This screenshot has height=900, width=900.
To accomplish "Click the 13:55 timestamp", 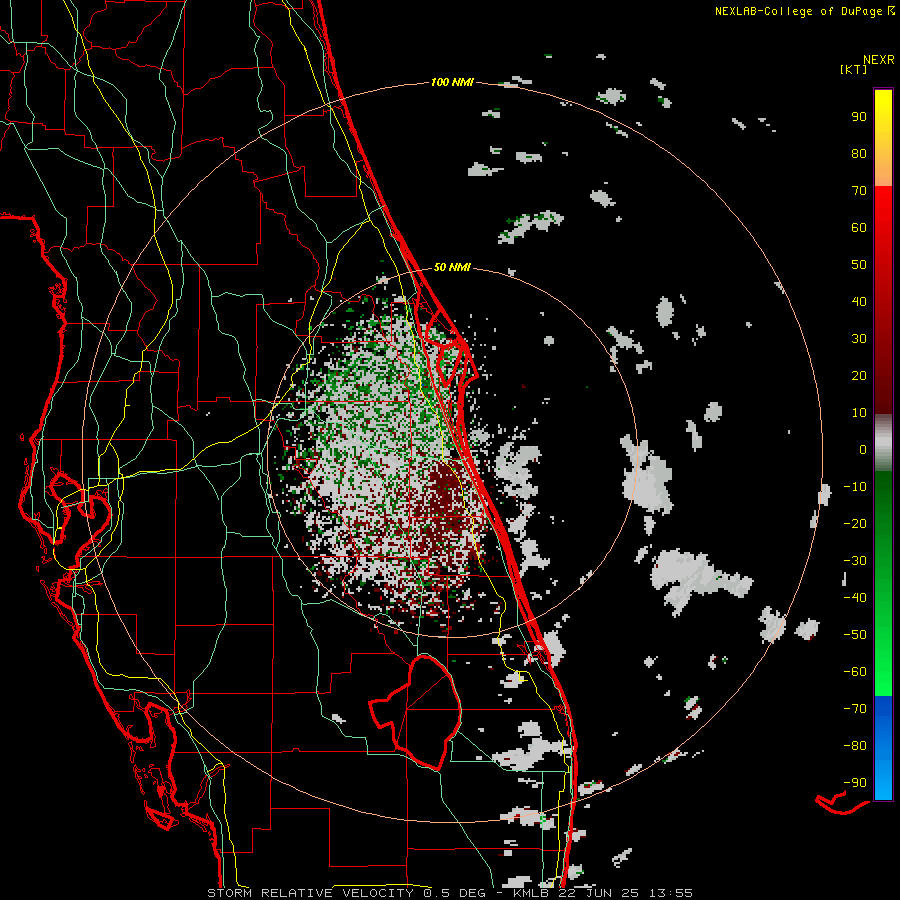I will pyautogui.click(x=670, y=893).
